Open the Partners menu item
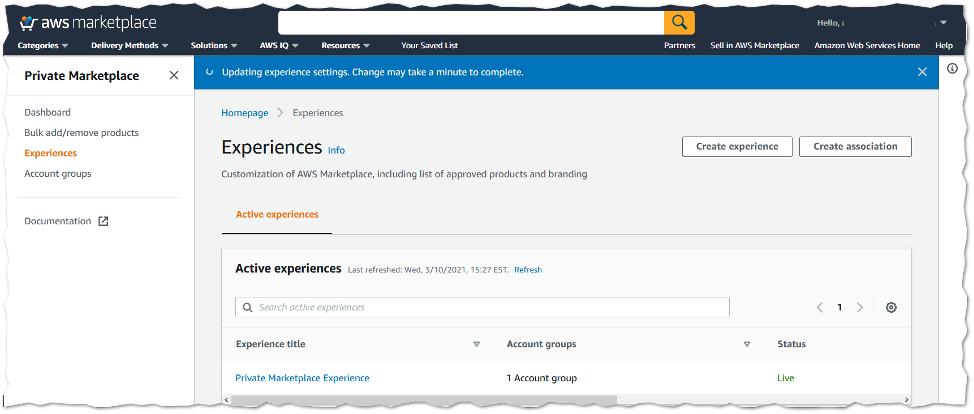Image resolution: width=974 pixels, height=414 pixels. coord(680,45)
